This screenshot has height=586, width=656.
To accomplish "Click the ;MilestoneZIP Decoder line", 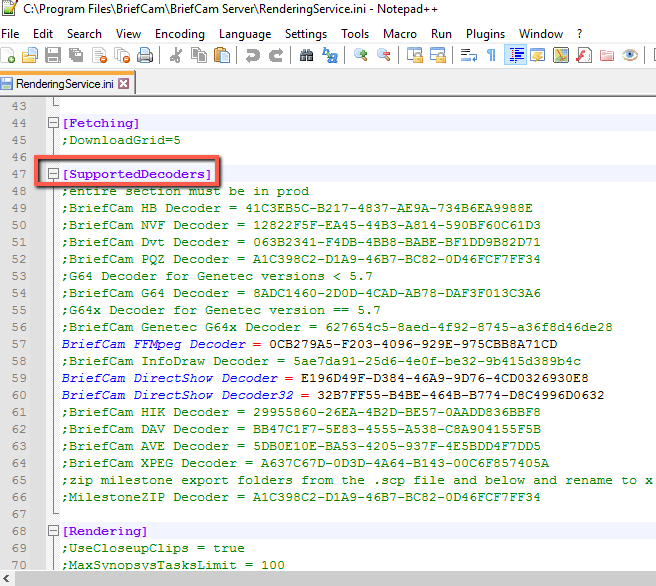I will 301,497.
